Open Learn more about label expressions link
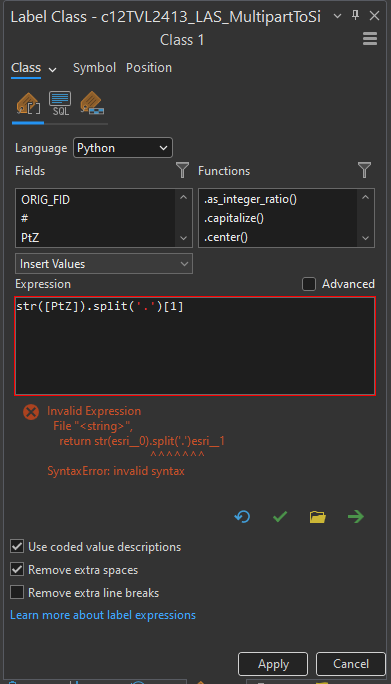 (x=103, y=615)
